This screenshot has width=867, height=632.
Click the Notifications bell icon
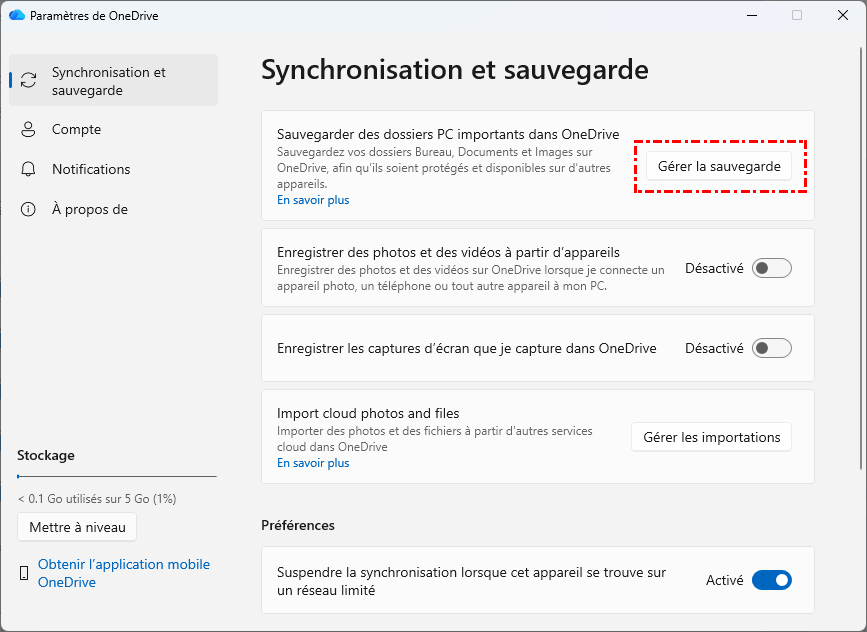[29, 170]
